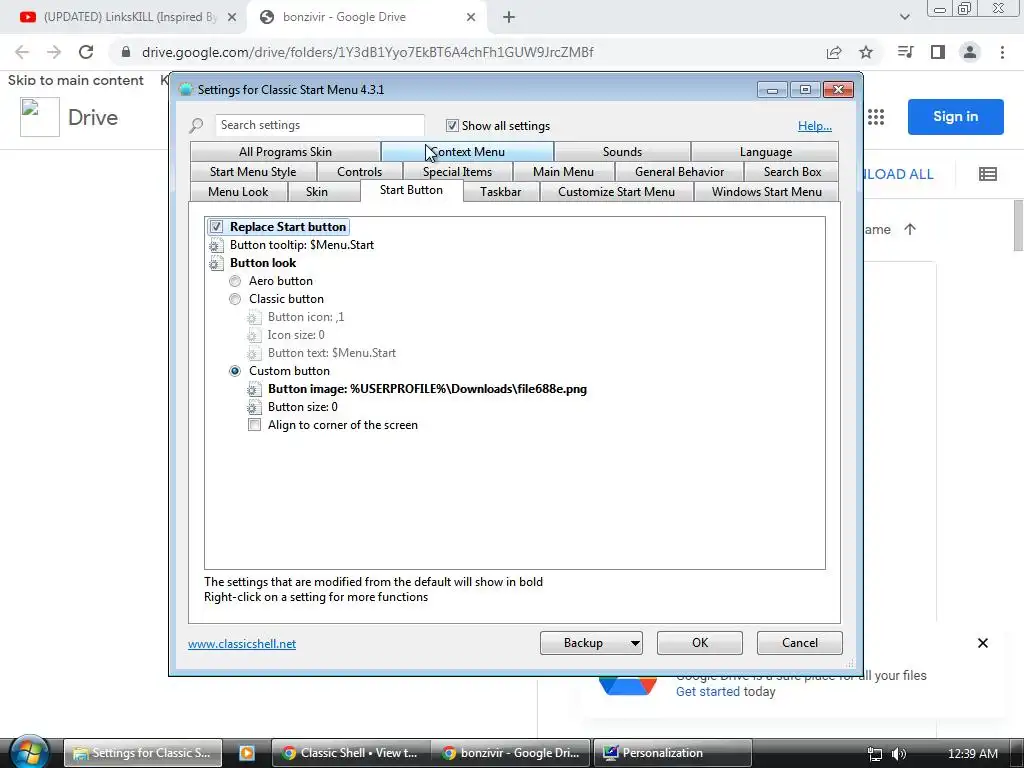Click the search magnifier icon in settings
The width and height of the screenshot is (1024, 768).
196,125
